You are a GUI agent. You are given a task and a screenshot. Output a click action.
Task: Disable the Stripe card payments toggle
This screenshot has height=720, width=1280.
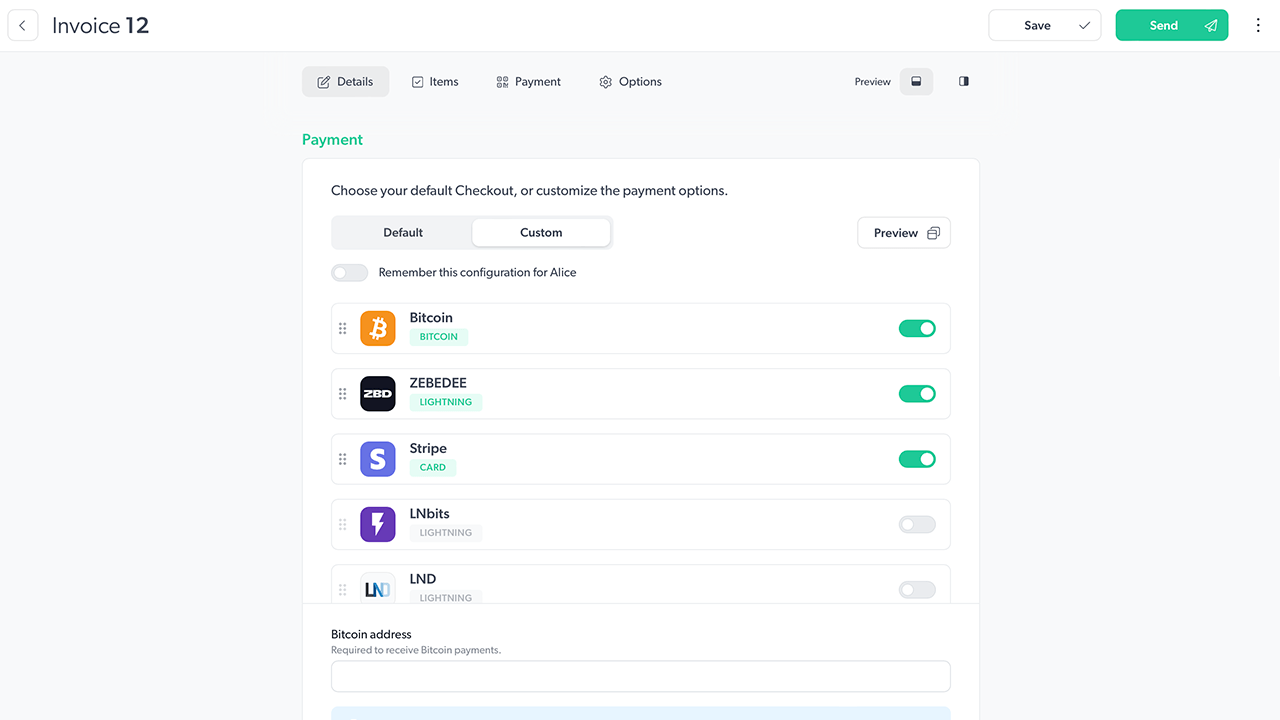point(917,459)
